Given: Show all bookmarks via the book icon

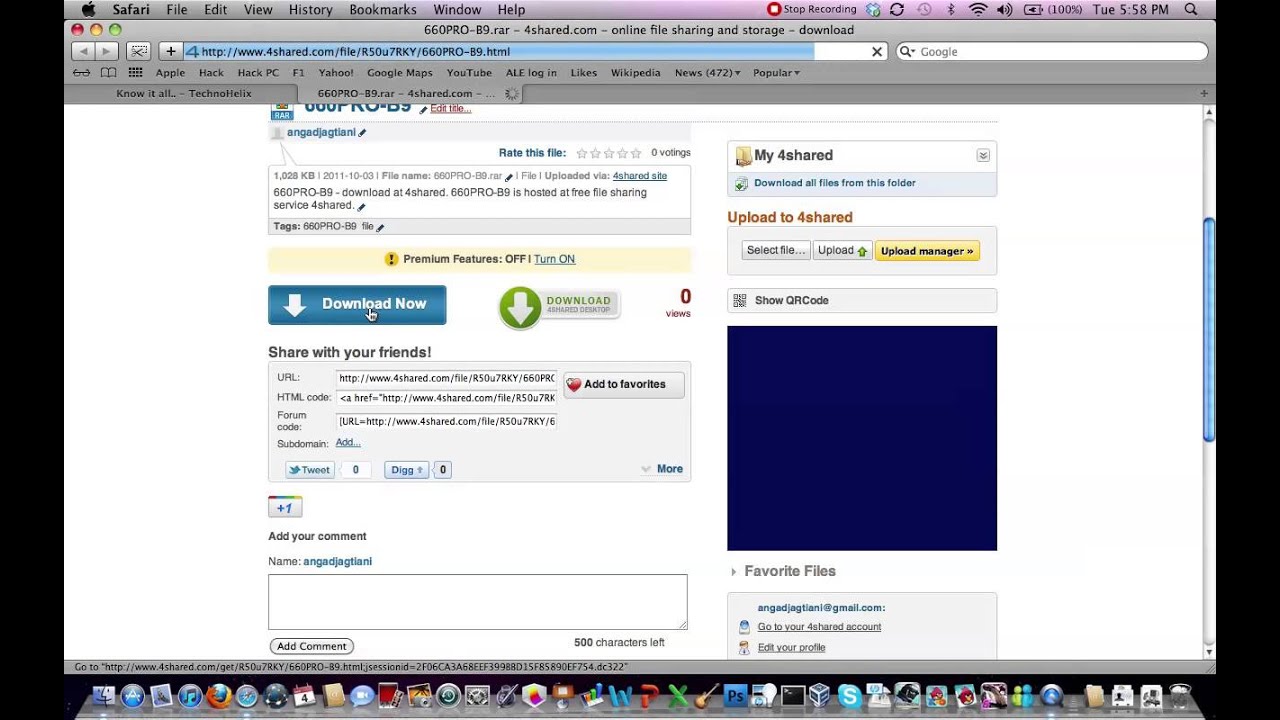Looking at the screenshot, I should click(108, 73).
